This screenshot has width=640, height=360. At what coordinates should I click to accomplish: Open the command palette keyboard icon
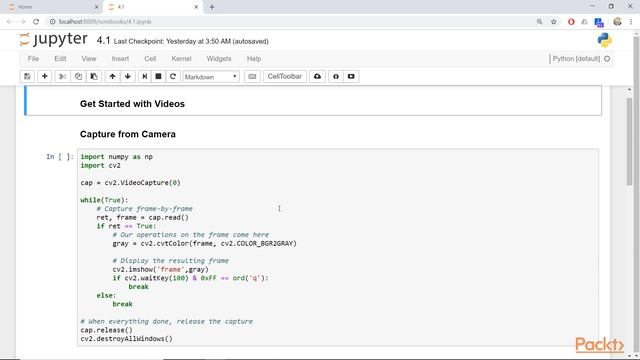(252, 76)
